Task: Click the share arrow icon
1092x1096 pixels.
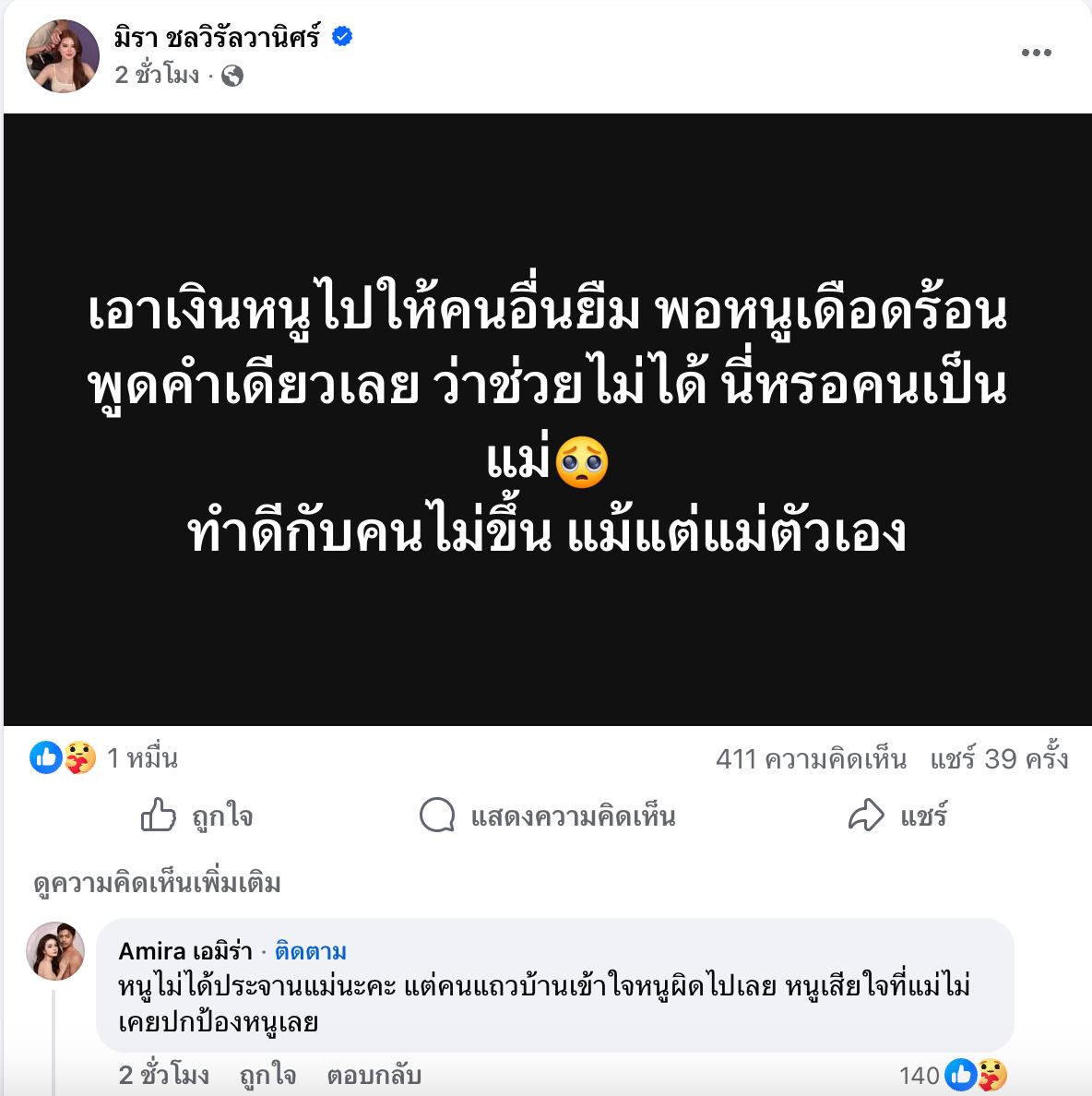Action: pyautogui.click(x=866, y=816)
